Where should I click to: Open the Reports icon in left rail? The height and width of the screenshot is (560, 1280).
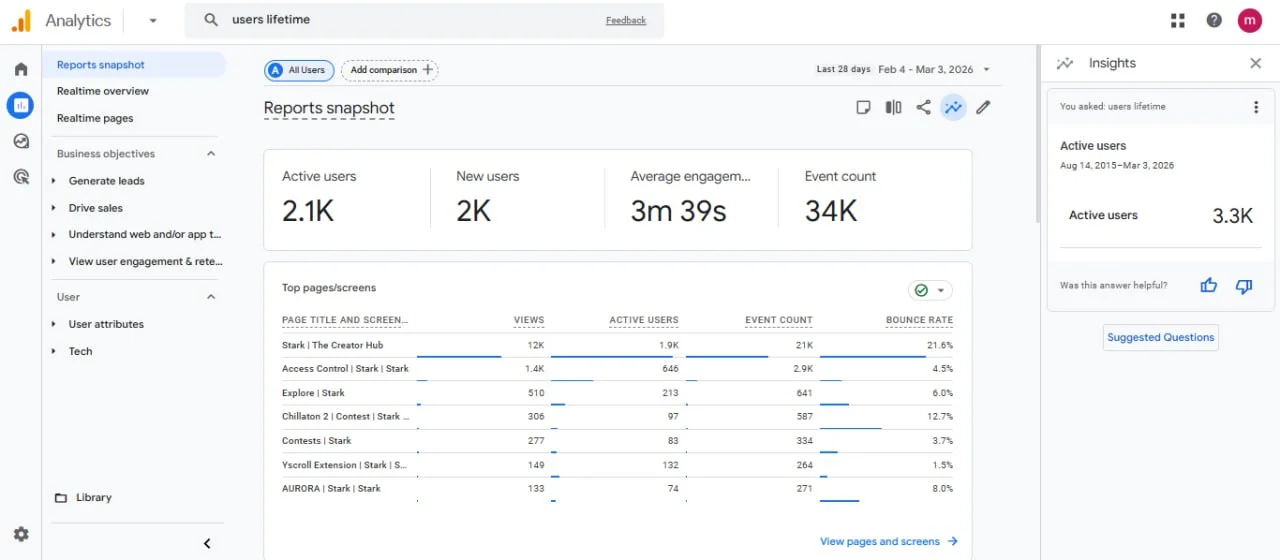point(21,105)
